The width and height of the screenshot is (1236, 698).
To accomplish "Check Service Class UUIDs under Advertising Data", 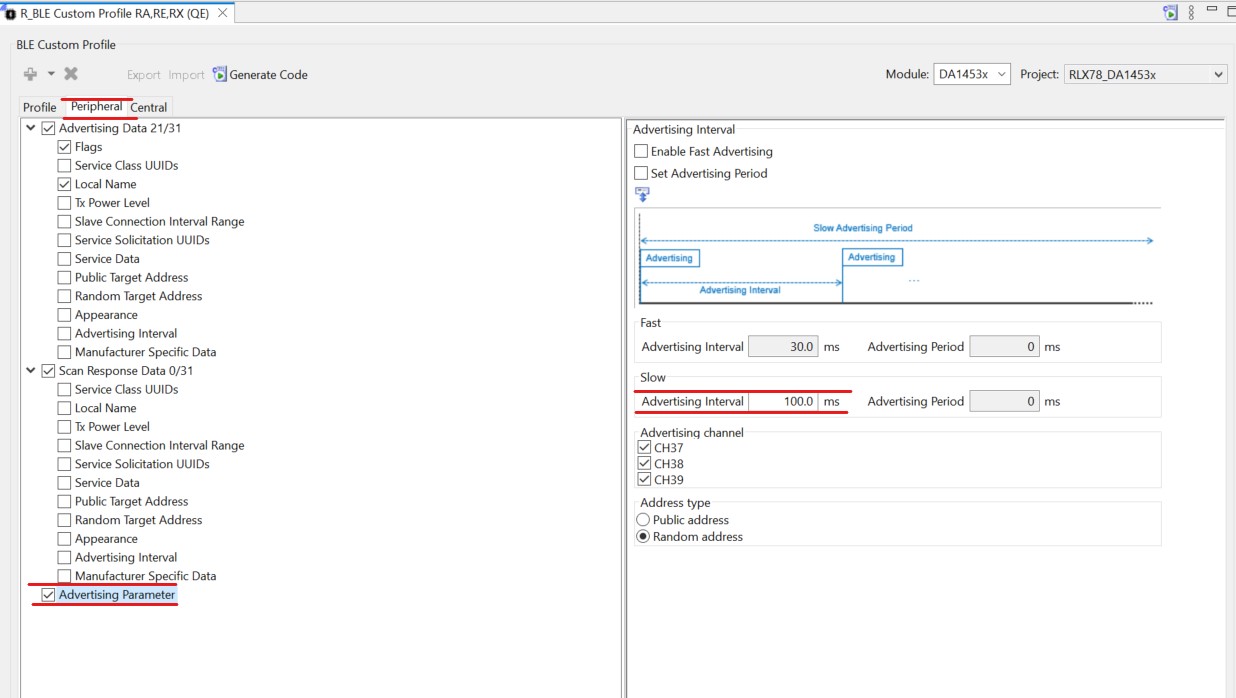I will point(64,165).
